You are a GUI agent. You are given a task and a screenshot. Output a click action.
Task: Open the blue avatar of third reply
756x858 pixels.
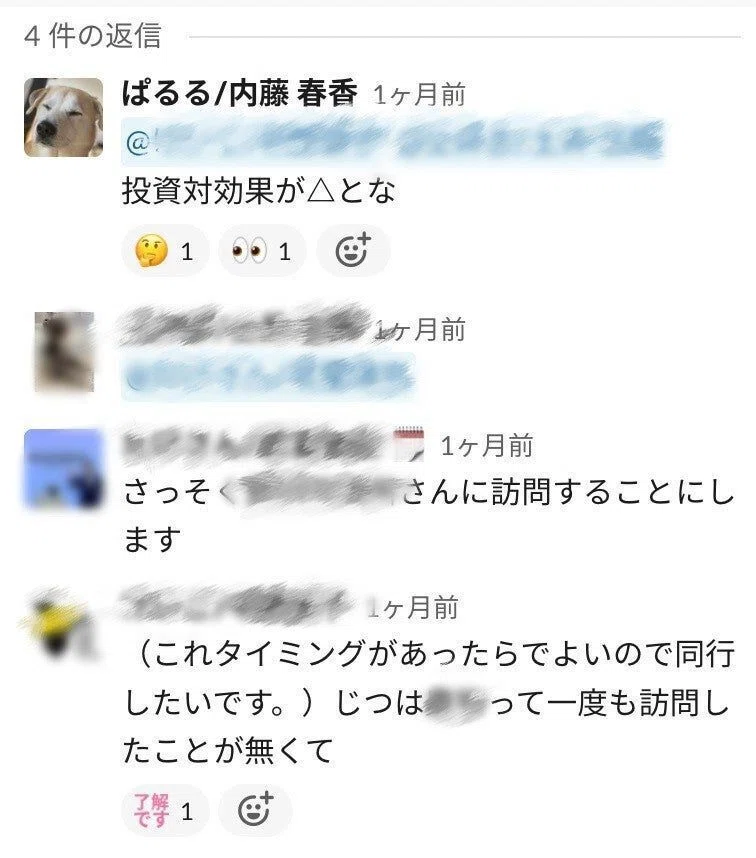click(63, 469)
